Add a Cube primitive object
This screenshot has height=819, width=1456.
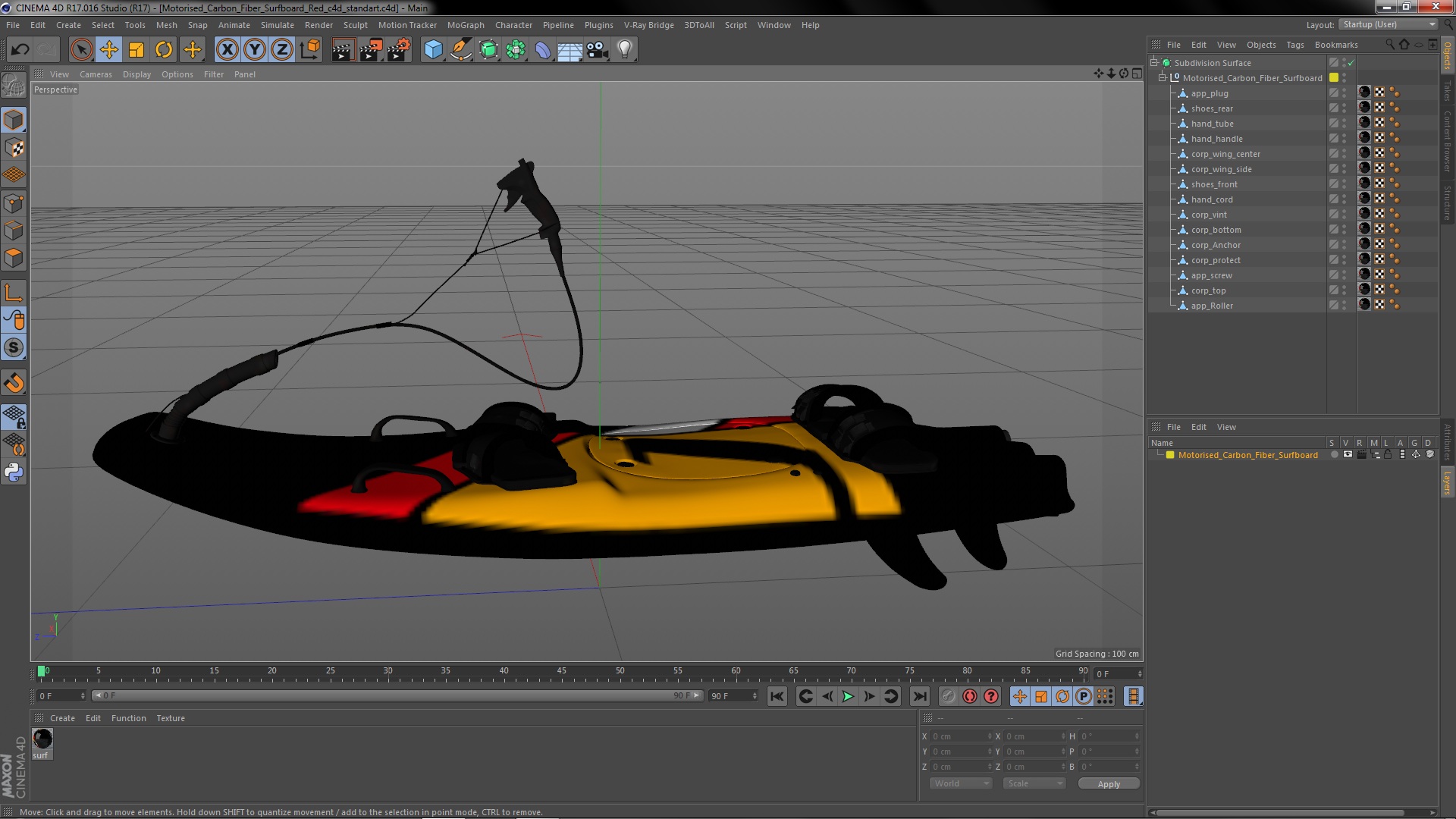click(x=433, y=50)
